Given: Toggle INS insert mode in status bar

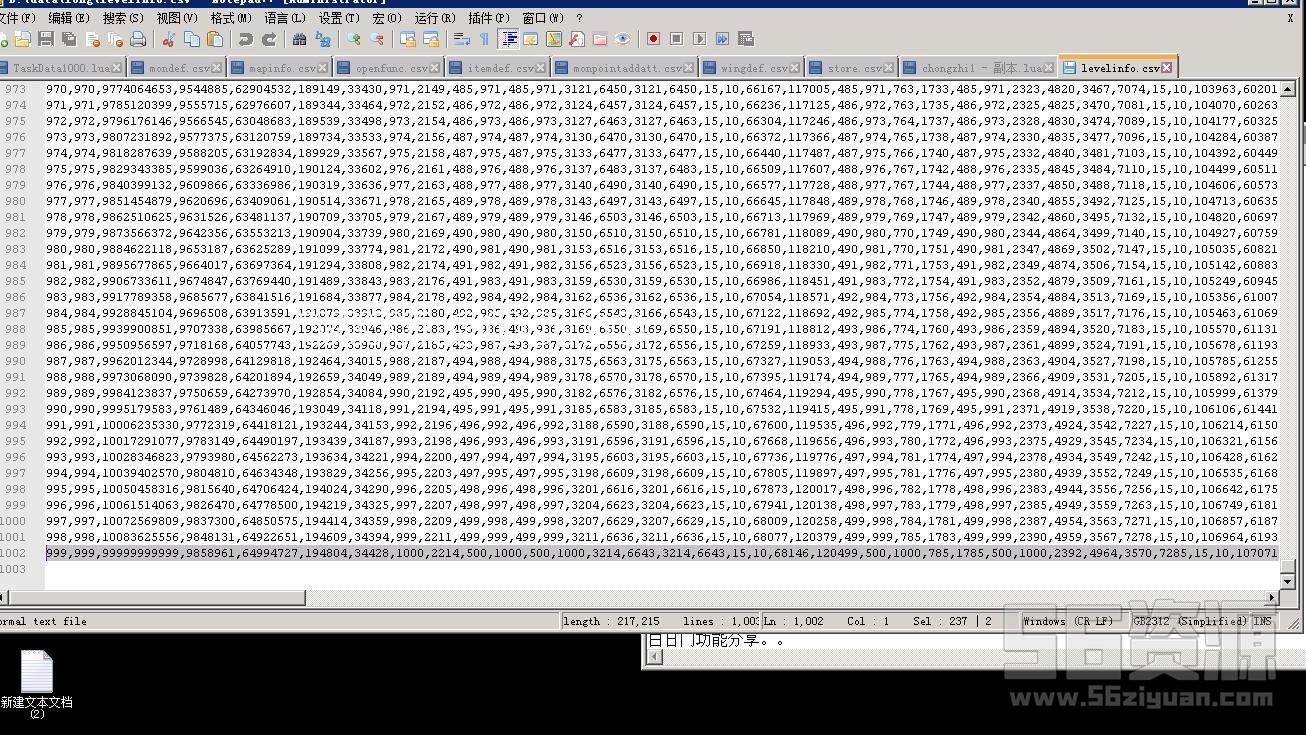Looking at the screenshot, I should [x=1262, y=621].
